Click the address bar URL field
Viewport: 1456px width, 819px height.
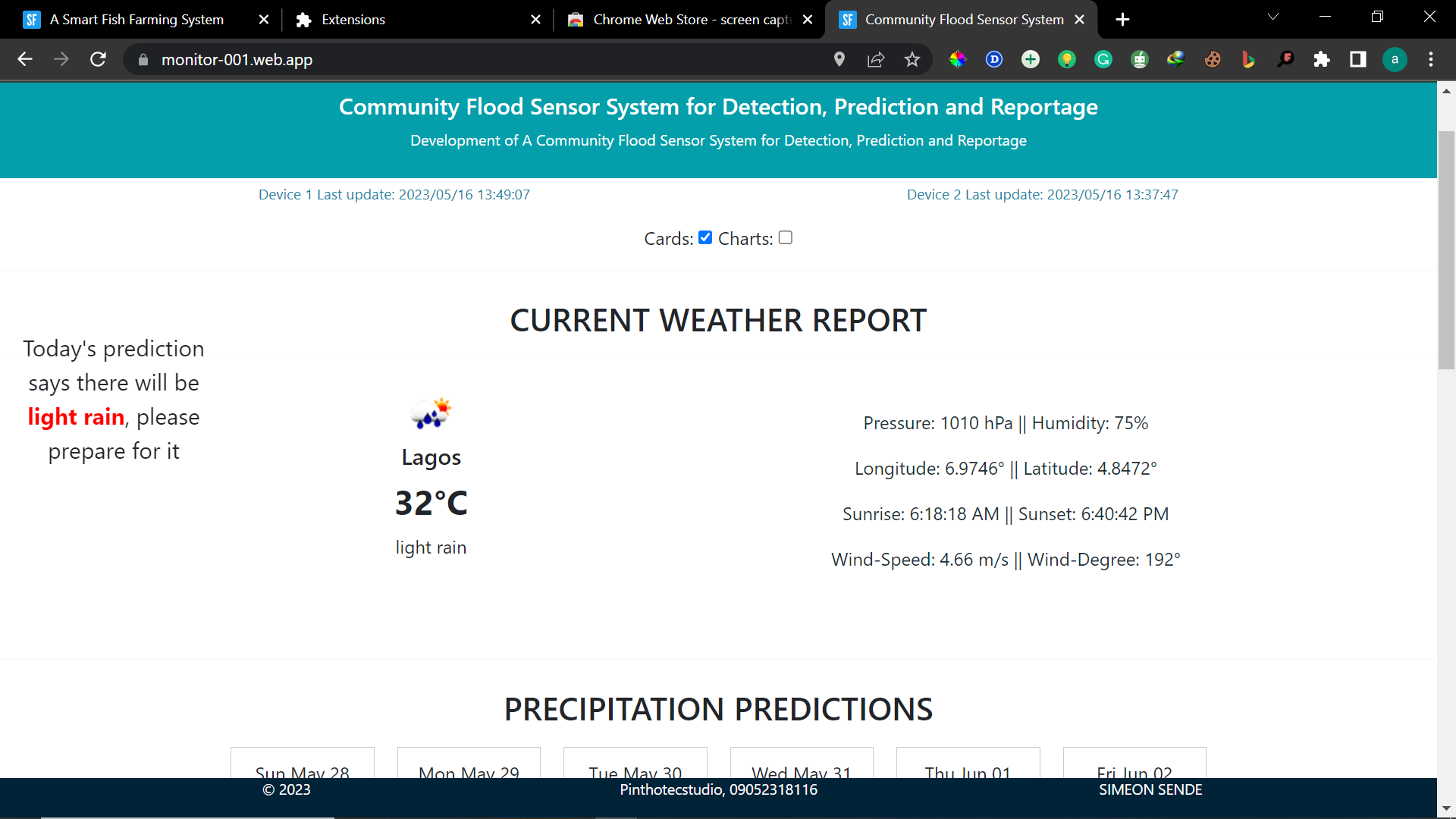click(x=485, y=59)
